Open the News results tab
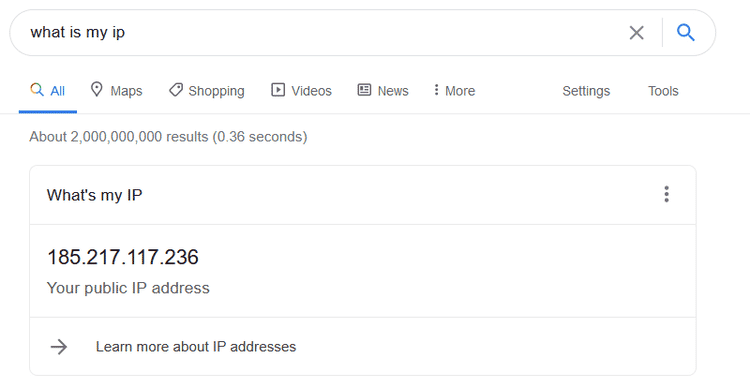The height and width of the screenshot is (386, 750). point(383,90)
